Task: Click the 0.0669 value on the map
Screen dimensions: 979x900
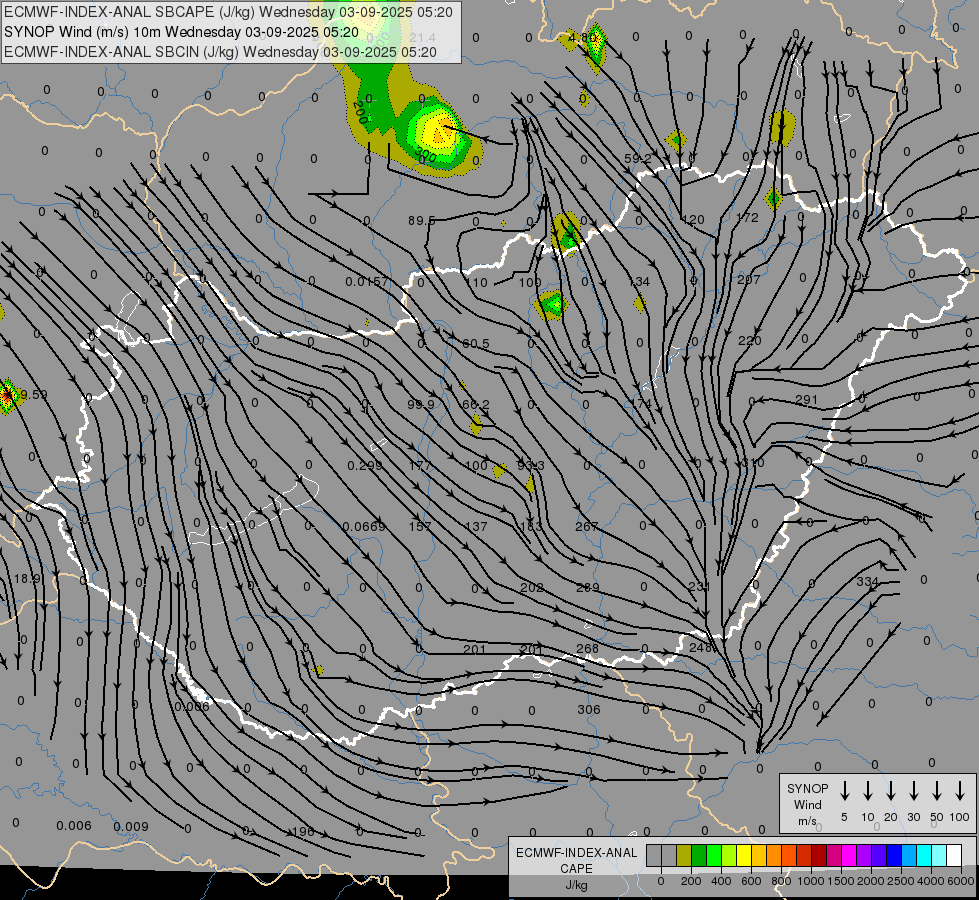Action: pyautogui.click(x=364, y=527)
